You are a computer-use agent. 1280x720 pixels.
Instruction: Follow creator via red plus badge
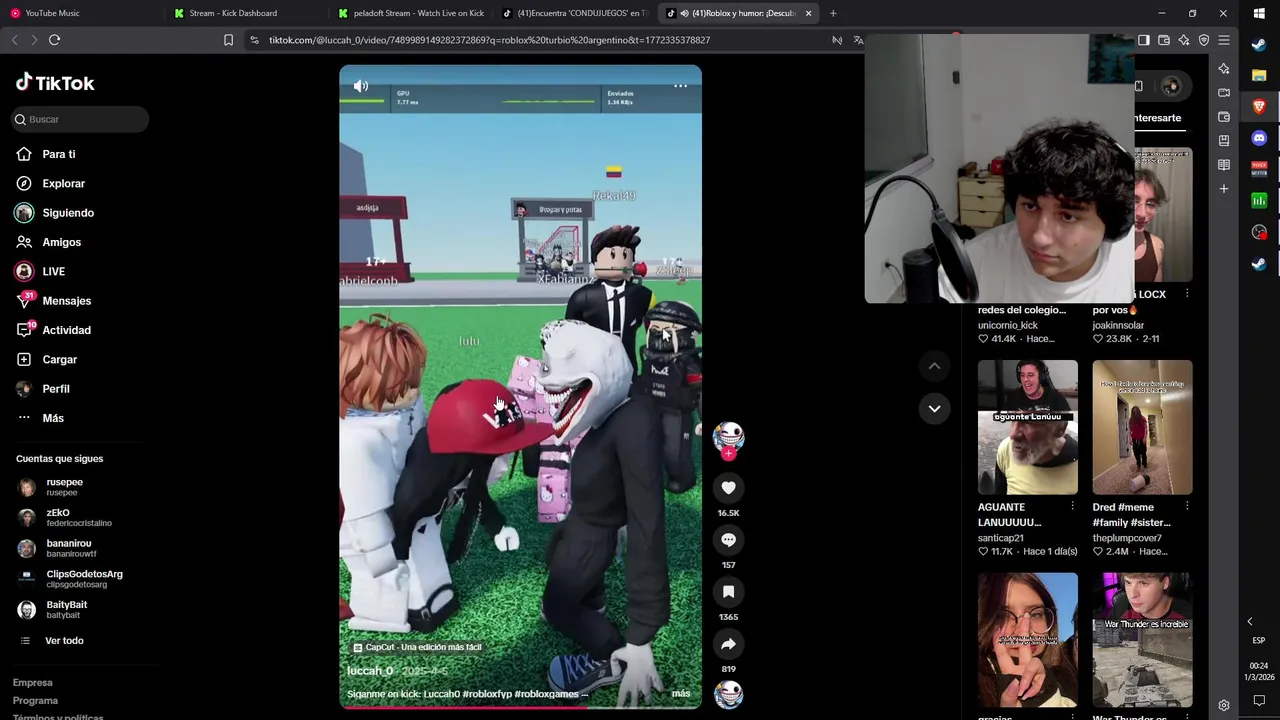[728, 454]
